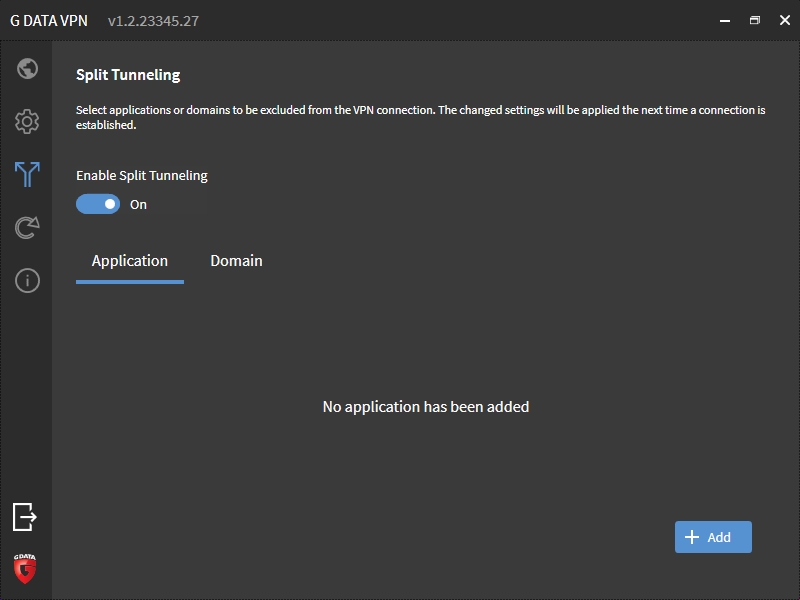This screenshot has height=600, width=800.
Task: Click the Add button
Action: click(713, 537)
